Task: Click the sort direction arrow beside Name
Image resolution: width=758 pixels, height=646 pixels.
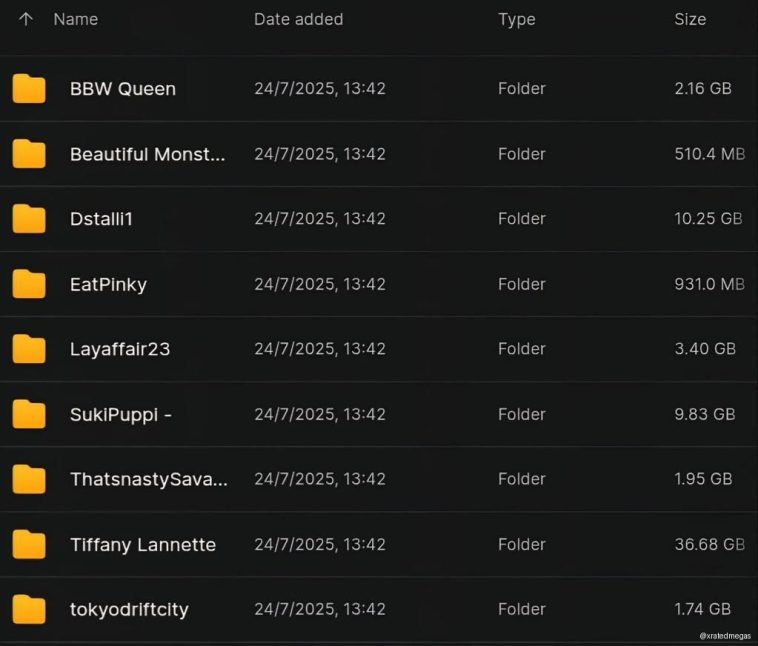Action: click(x=26, y=19)
